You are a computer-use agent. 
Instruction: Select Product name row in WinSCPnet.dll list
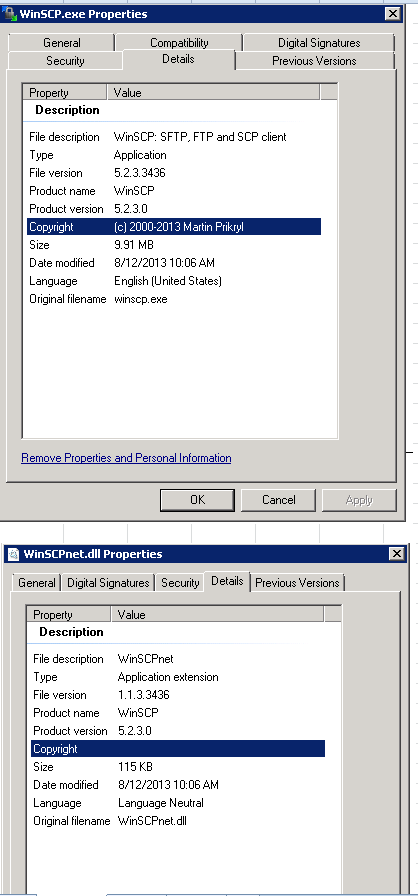178,713
